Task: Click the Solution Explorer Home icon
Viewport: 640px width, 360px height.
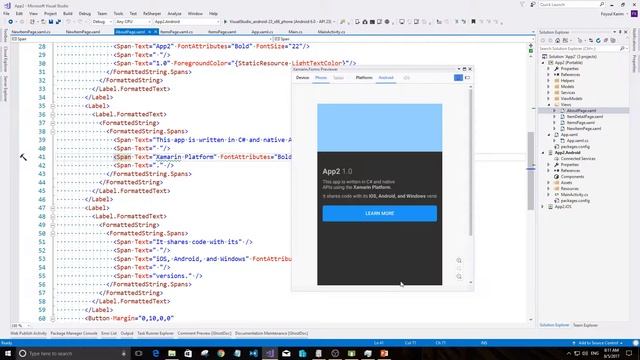Action: pyautogui.click(x=557, y=40)
